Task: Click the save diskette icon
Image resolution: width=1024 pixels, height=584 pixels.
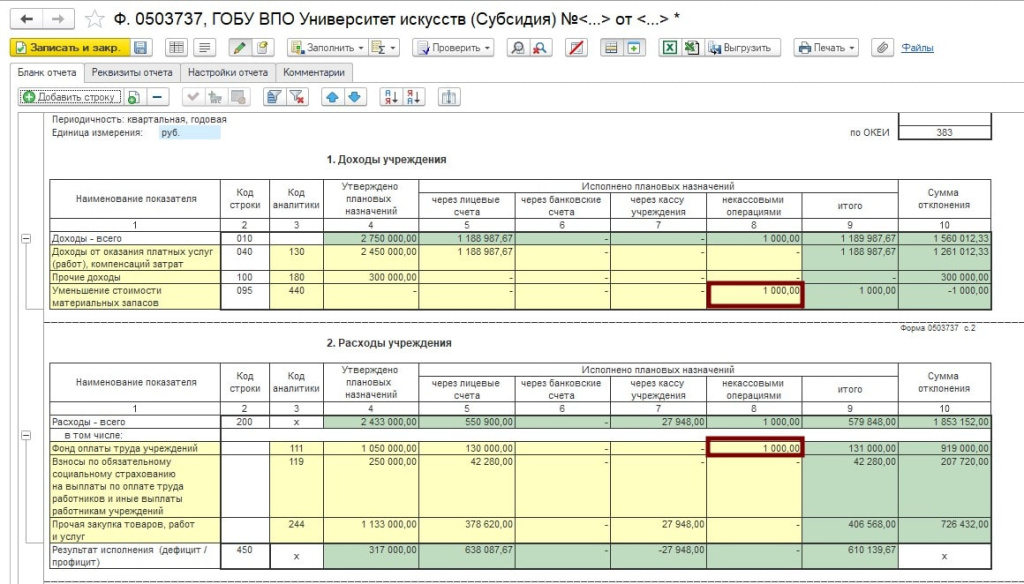Action: point(141,48)
